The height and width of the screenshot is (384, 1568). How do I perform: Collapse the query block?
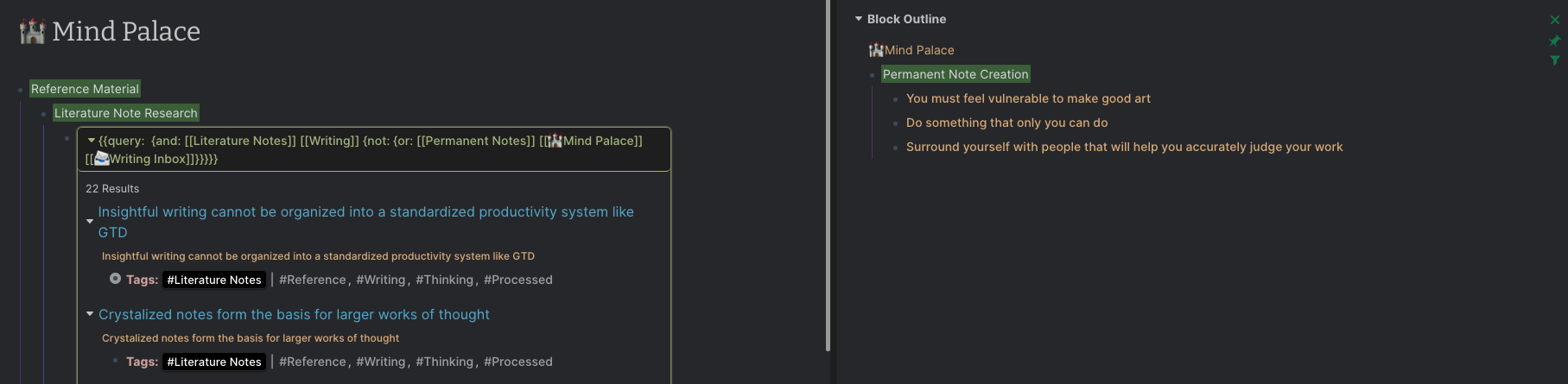[x=92, y=141]
